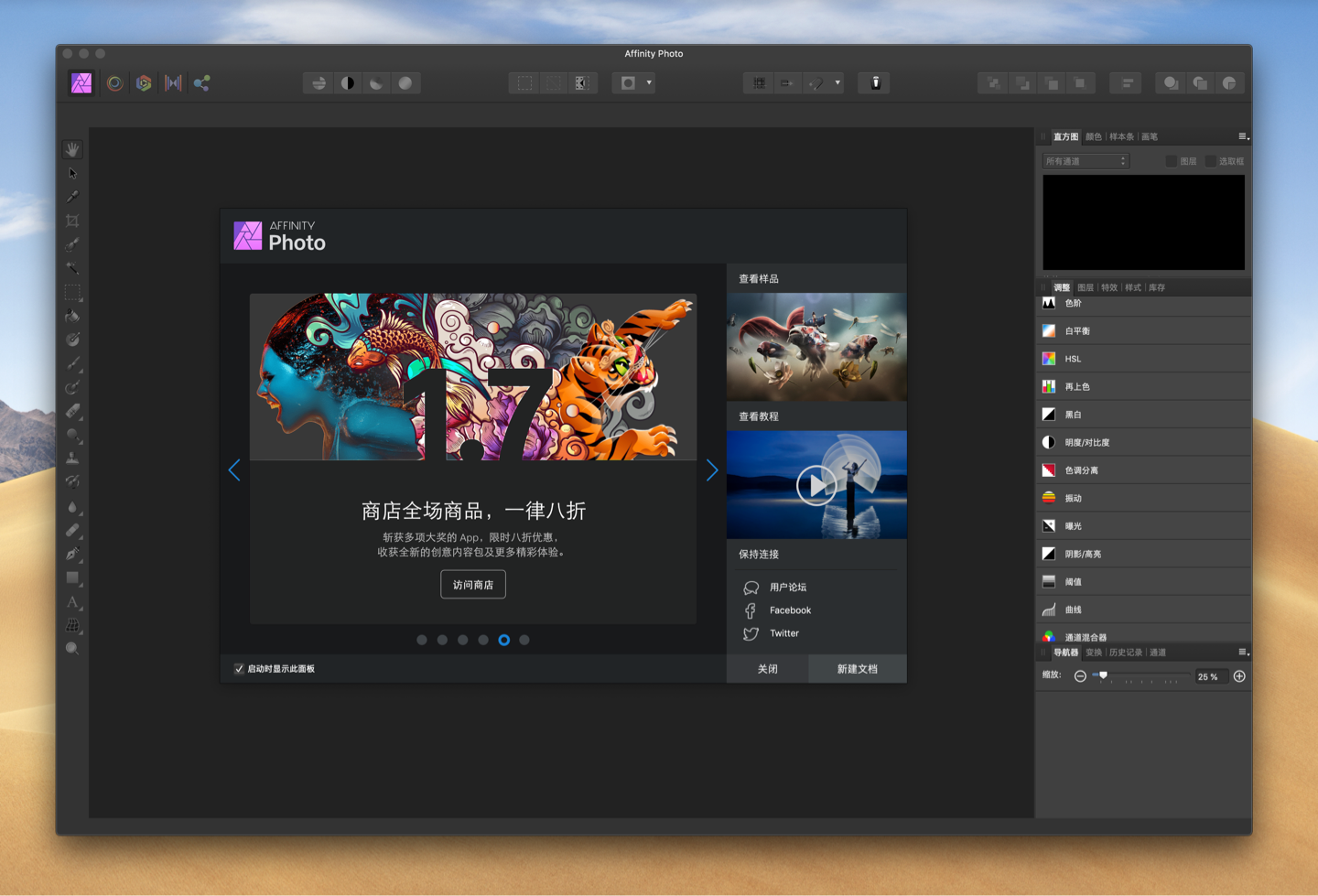Open the navigator panel options menu
This screenshot has height=896, width=1318.
pyautogui.click(x=1243, y=653)
